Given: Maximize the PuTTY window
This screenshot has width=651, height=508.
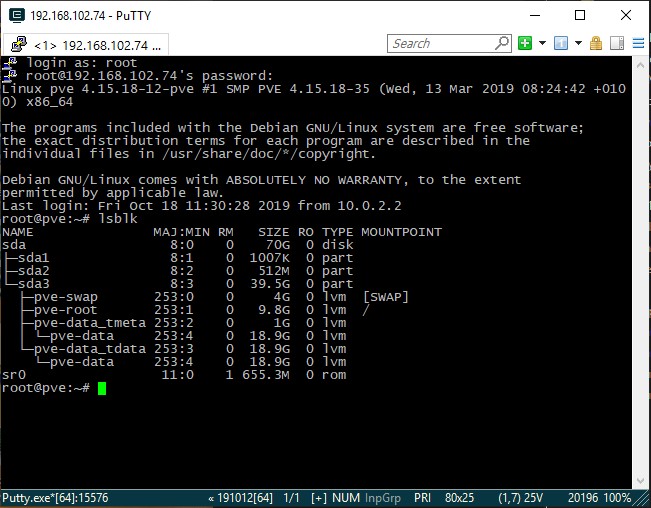Looking at the screenshot, I should click(580, 15).
